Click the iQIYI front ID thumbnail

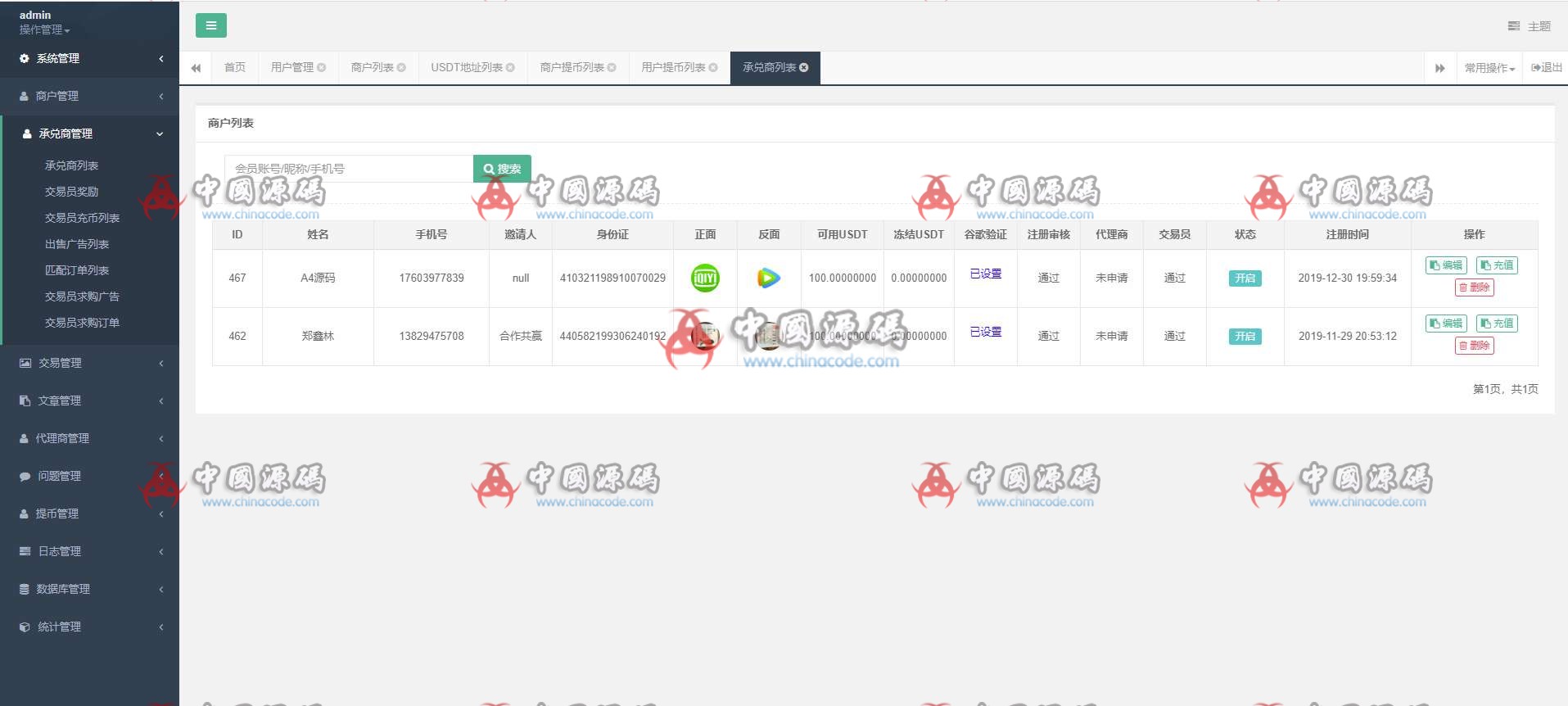pos(705,278)
